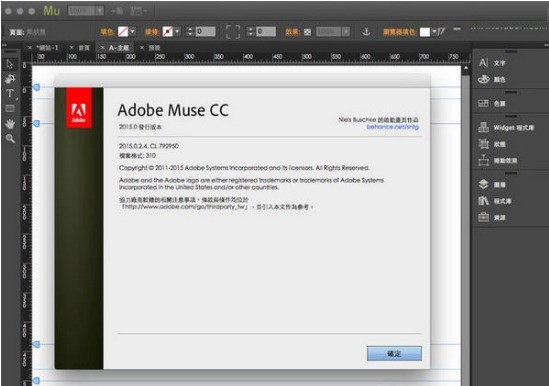
Task: Select the Text (T) tool
Action: [10, 94]
